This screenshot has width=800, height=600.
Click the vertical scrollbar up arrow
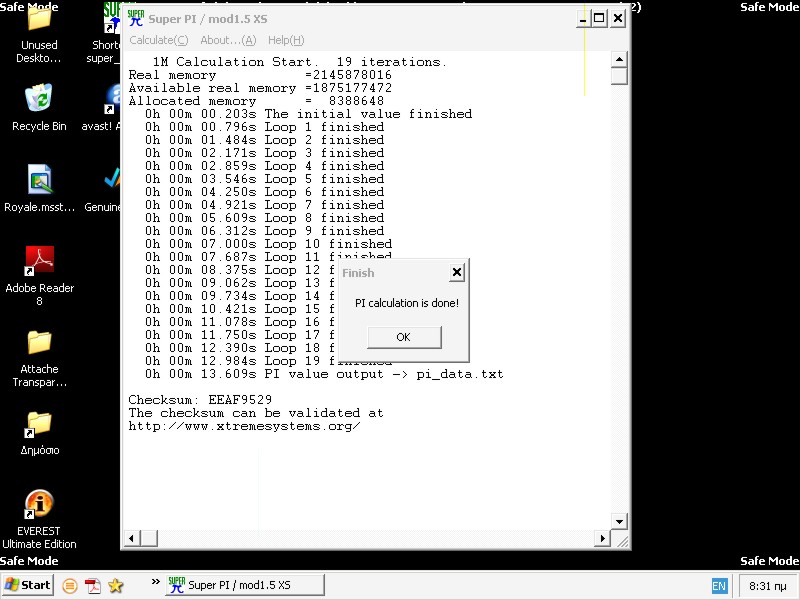[x=619, y=60]
